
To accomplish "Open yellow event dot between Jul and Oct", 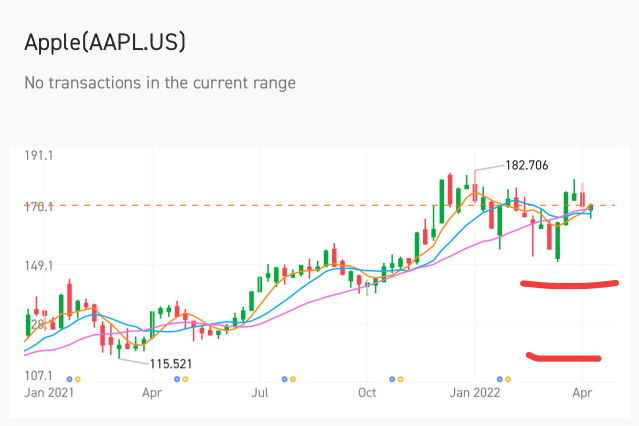I will click(x=293, y=379).
